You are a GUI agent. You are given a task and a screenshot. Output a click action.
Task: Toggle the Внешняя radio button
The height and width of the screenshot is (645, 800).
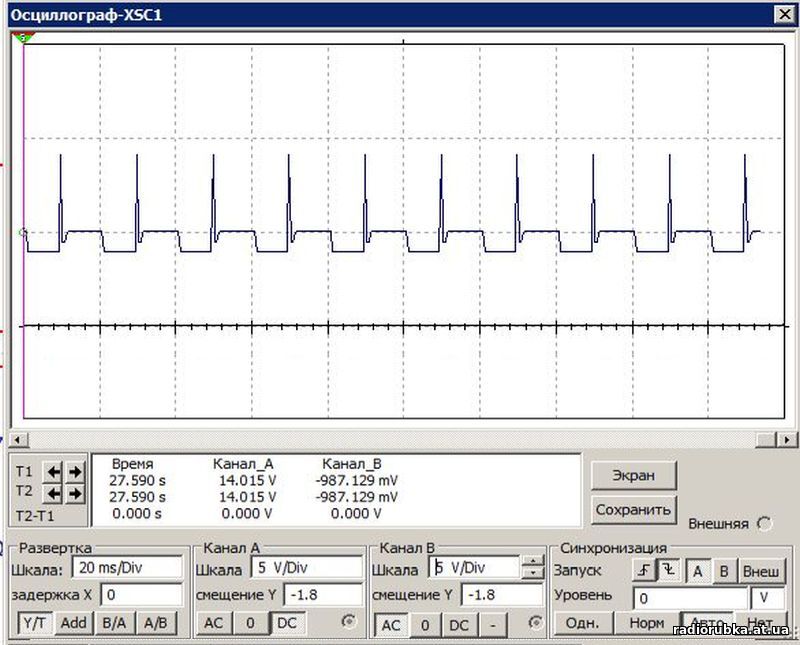click(x=764, y=524)
